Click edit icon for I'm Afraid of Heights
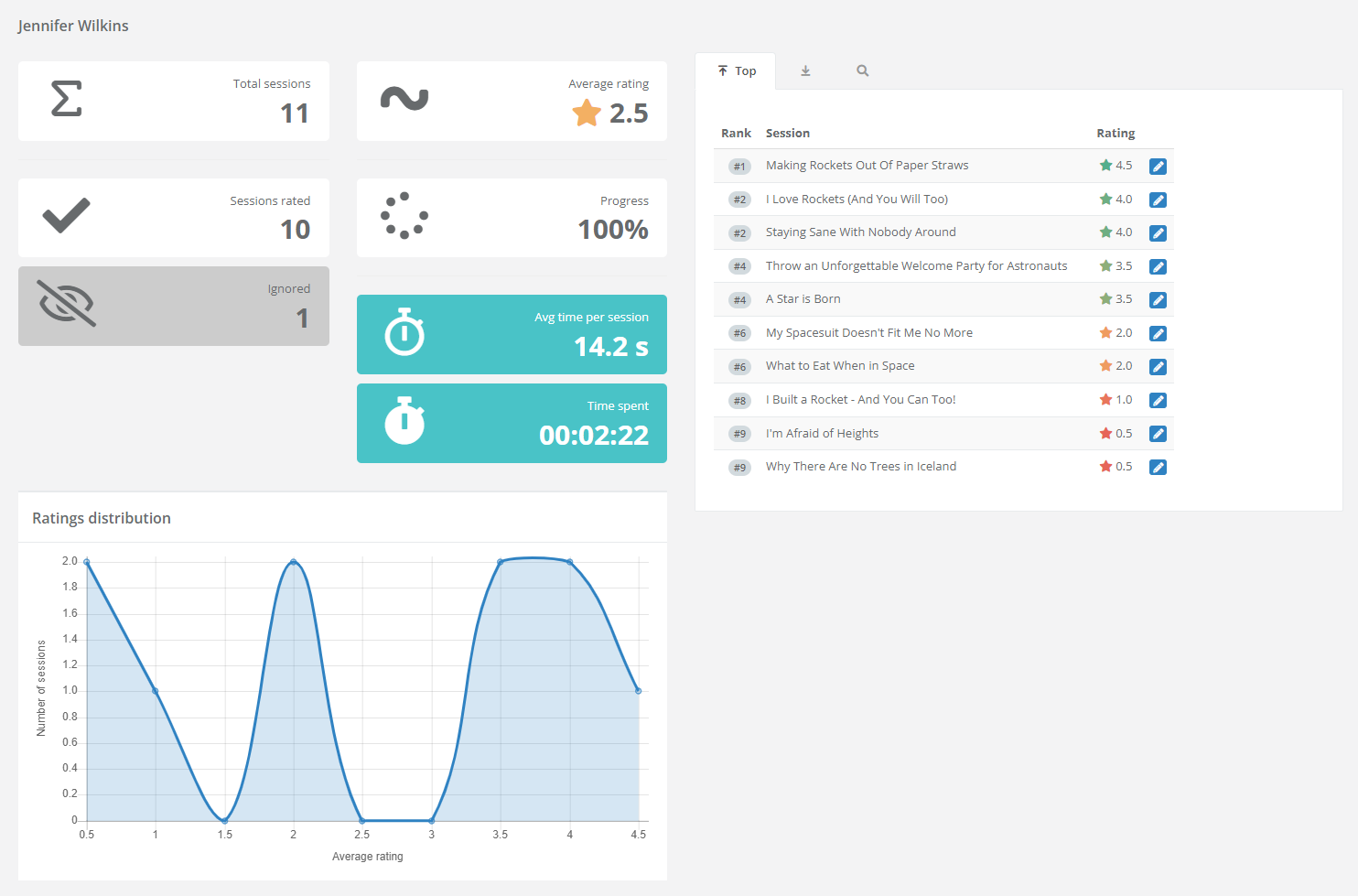 point(1158,434)
